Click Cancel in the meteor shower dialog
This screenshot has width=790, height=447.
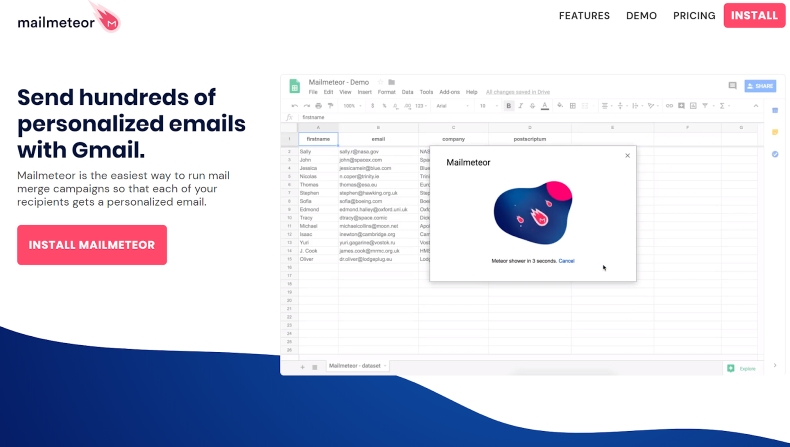click(566, 260)
